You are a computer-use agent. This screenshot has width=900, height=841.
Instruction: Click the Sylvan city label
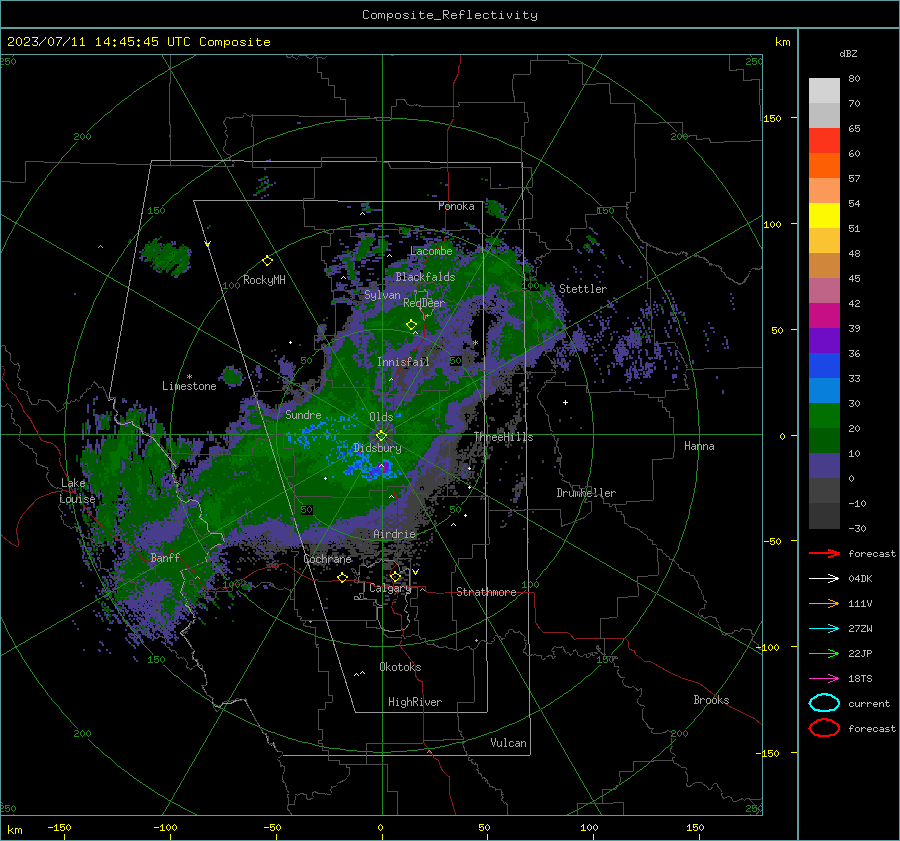382,295
